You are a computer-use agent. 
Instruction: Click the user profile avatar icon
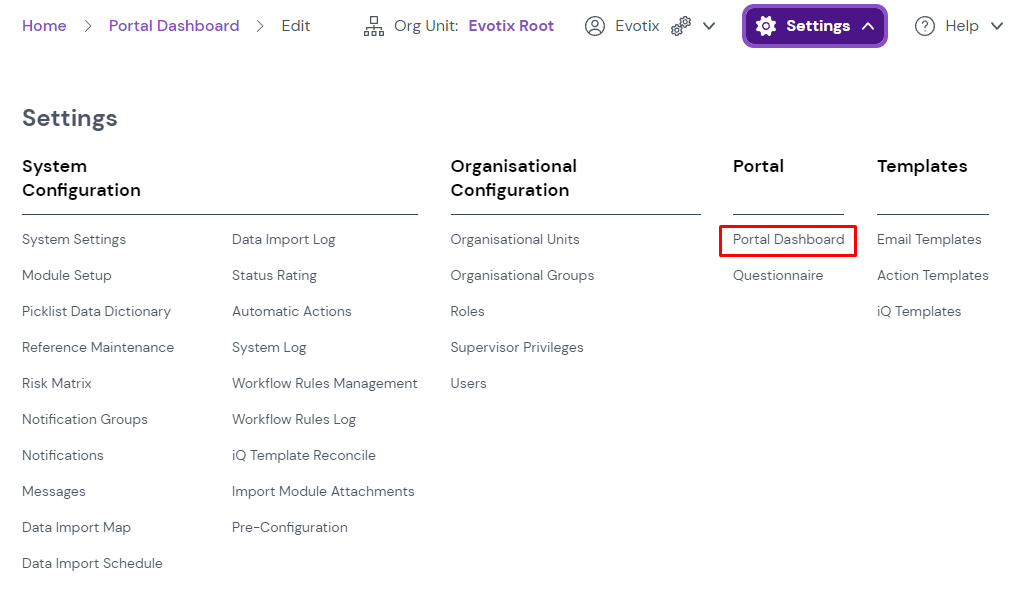(x=595, y=26)
